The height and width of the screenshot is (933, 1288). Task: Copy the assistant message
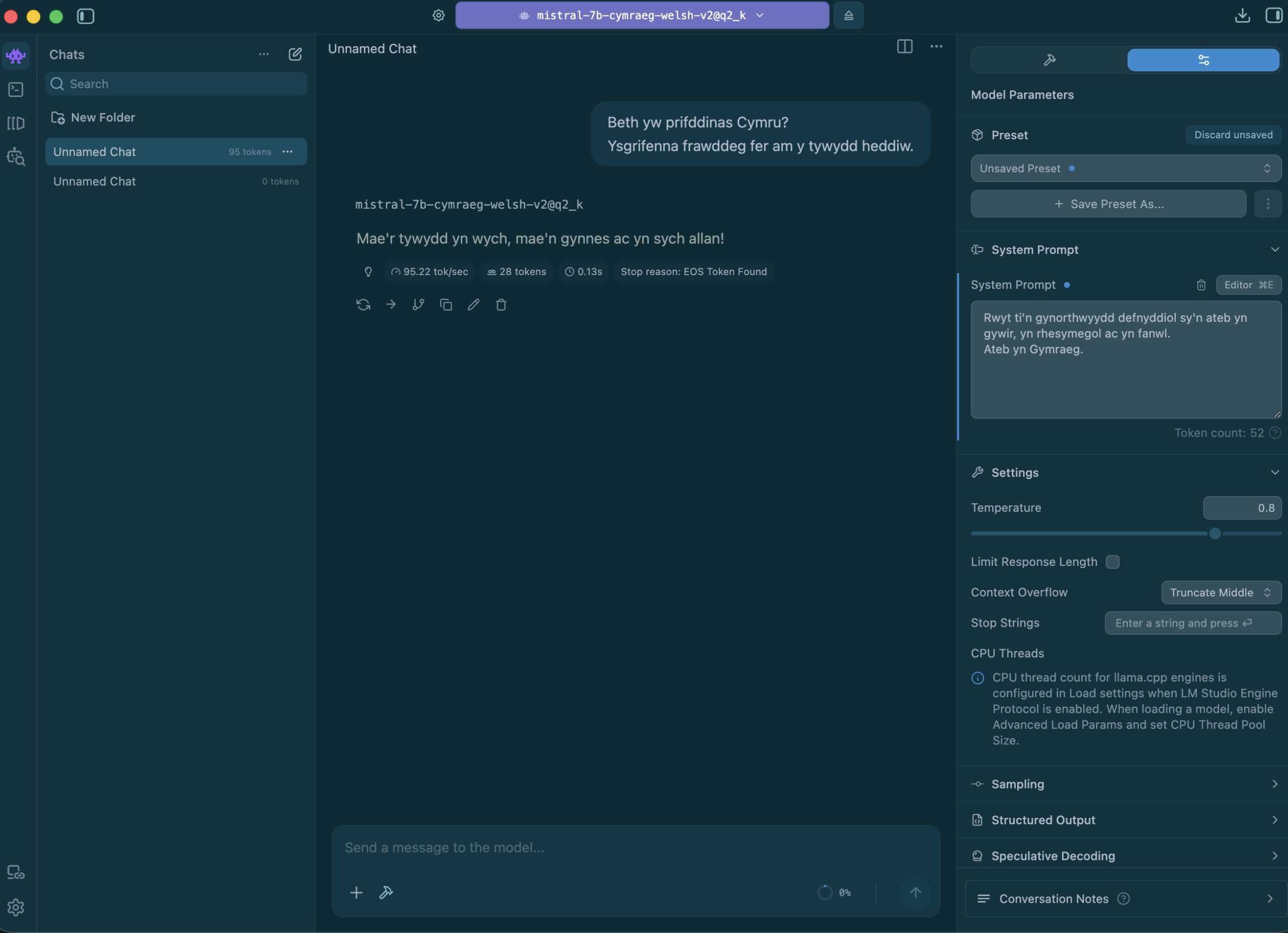(446, 305)
